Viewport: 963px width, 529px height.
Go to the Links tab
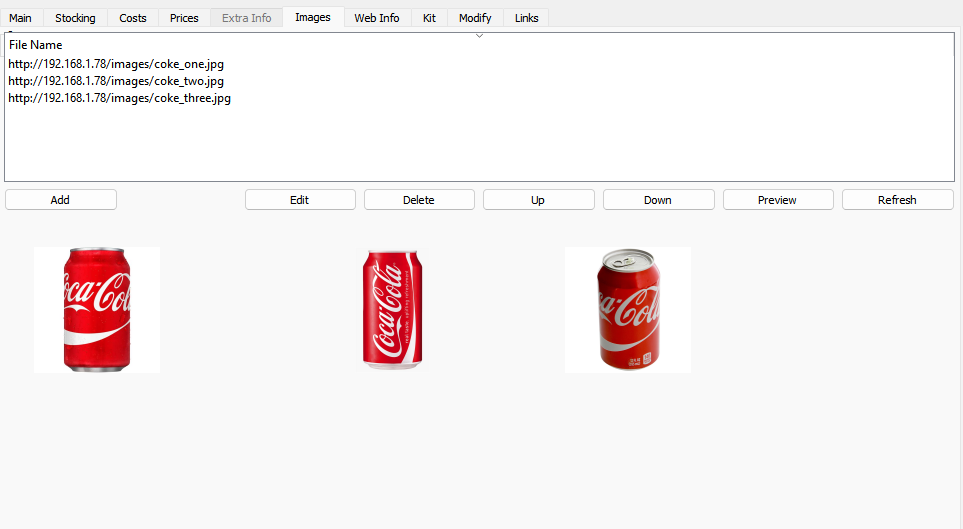point(526,18)
